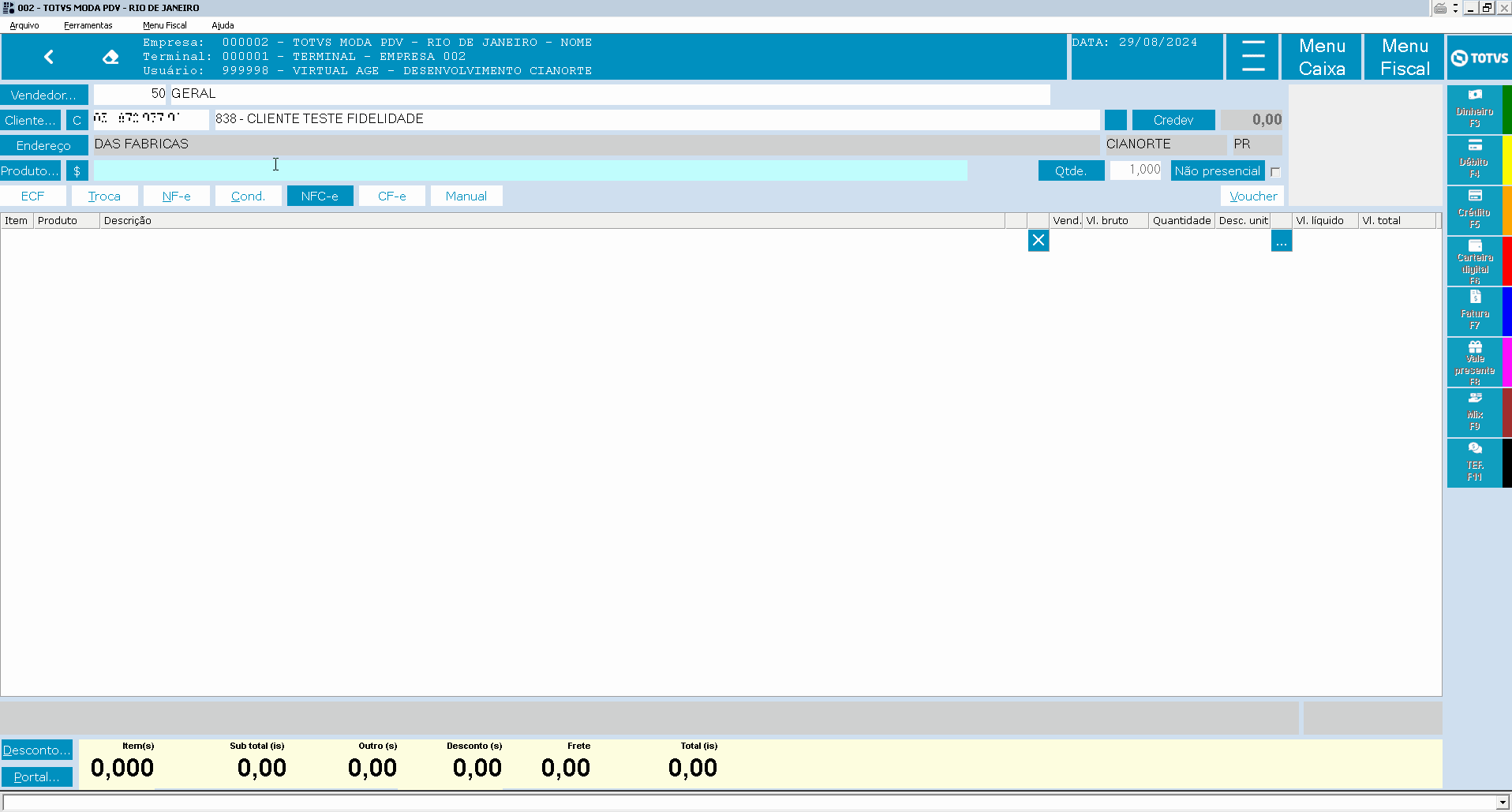
Task: Click the Endereço button
Action: click(44, 145)
